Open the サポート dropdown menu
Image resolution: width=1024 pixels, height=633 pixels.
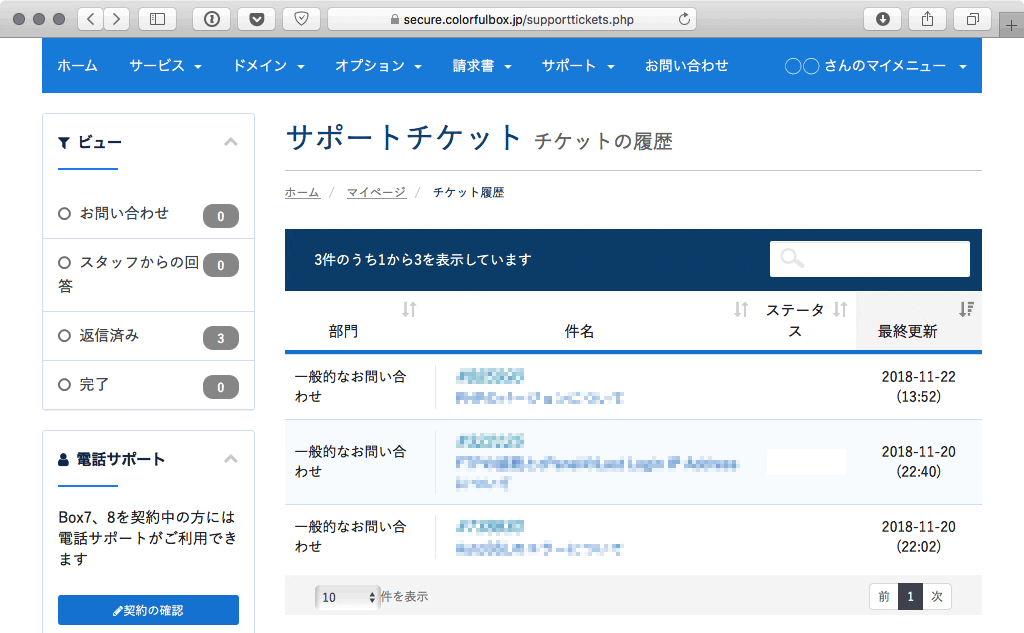click(578, 65)
